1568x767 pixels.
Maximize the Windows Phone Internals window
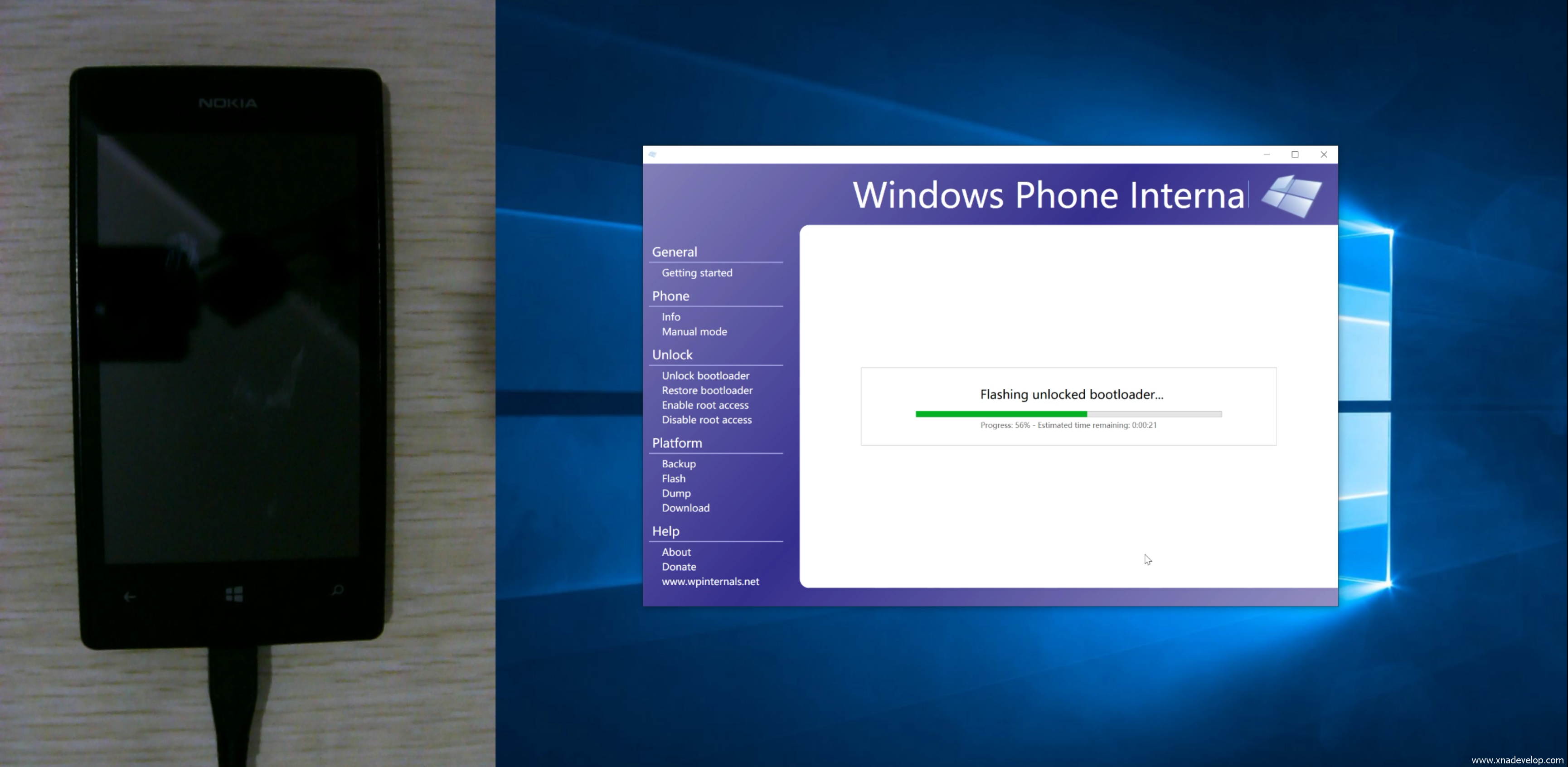click(x=1295, y=155)
